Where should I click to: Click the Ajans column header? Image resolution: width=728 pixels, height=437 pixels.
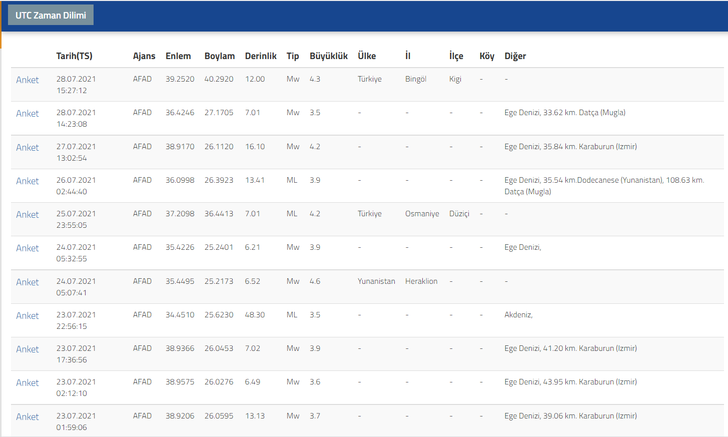coord(144,55)
